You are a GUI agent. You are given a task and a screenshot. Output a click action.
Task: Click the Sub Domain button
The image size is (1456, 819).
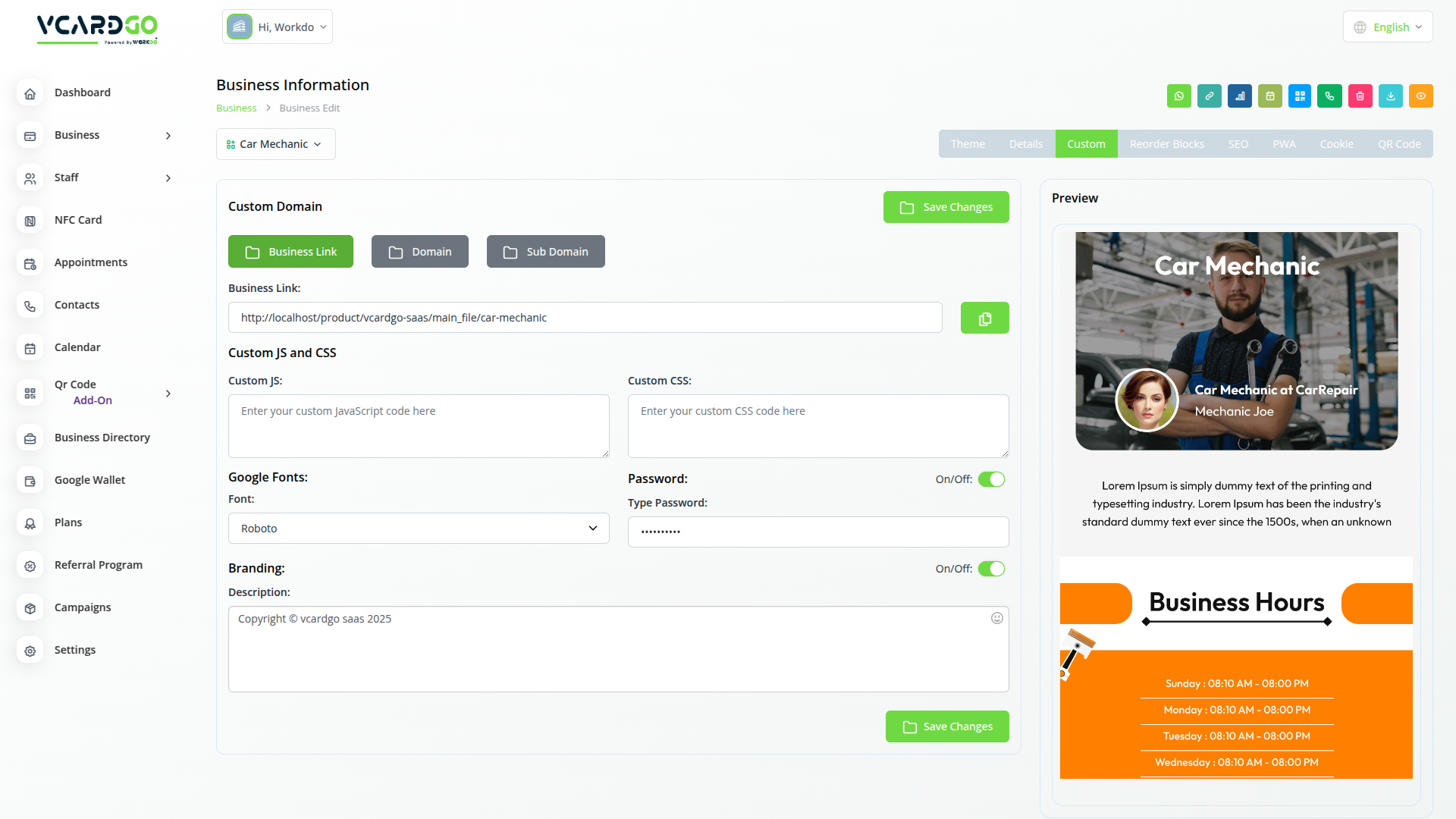point(545,252)
